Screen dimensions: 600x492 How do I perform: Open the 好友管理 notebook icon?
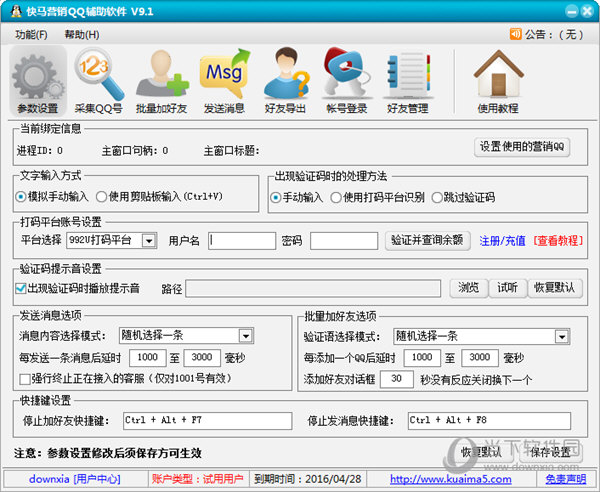click(x=408, y=81)
